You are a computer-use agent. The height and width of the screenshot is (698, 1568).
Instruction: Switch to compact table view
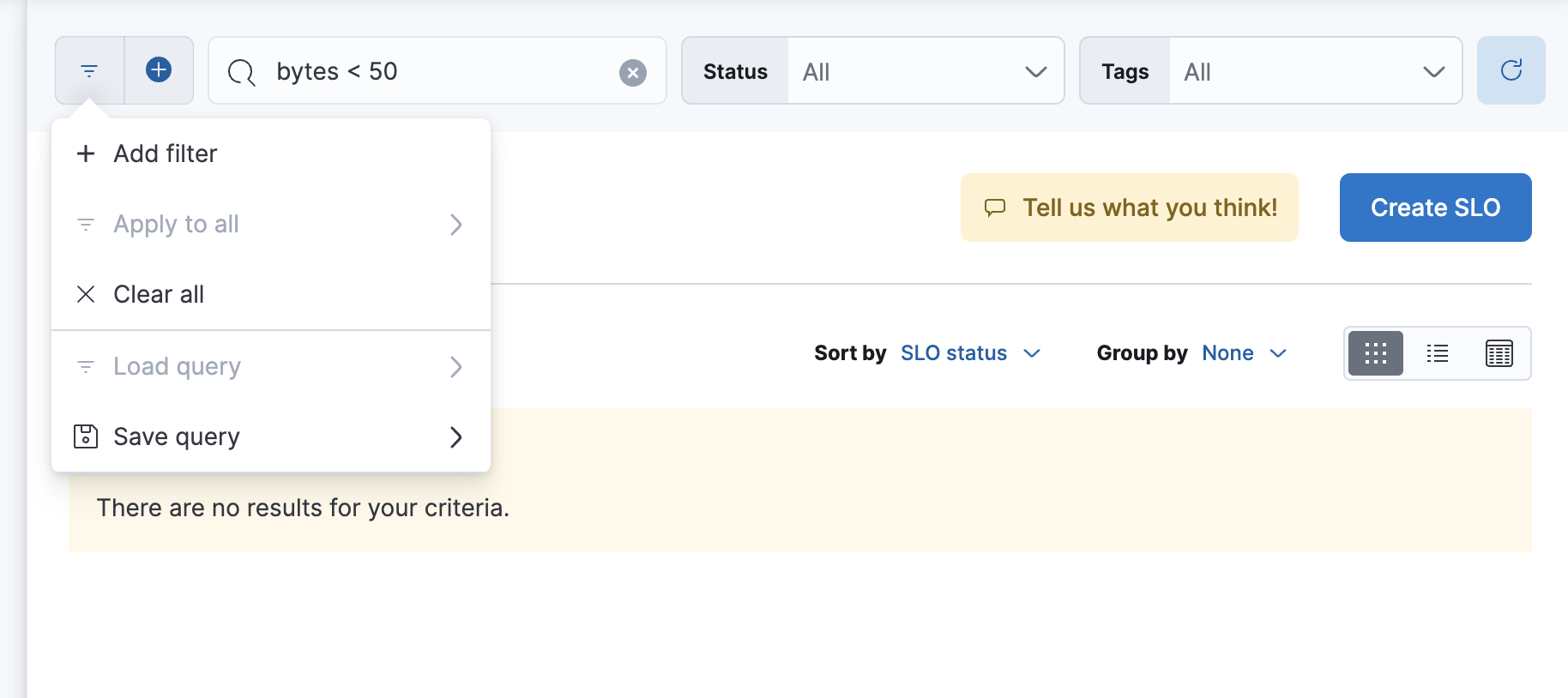click(x=1499, y=353)
